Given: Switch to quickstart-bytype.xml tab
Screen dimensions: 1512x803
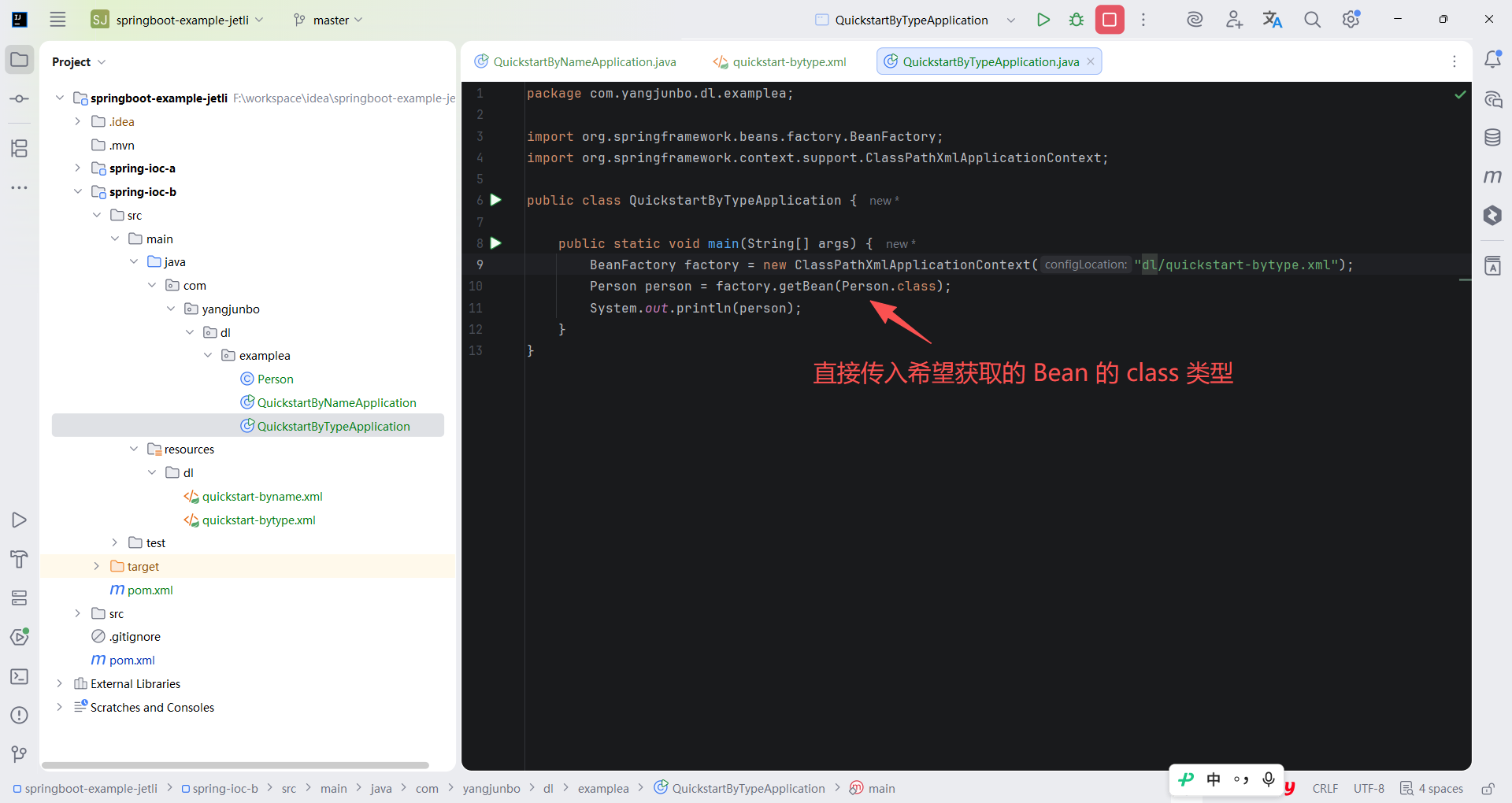Looking at the screenshot, I should click(780, 61).
